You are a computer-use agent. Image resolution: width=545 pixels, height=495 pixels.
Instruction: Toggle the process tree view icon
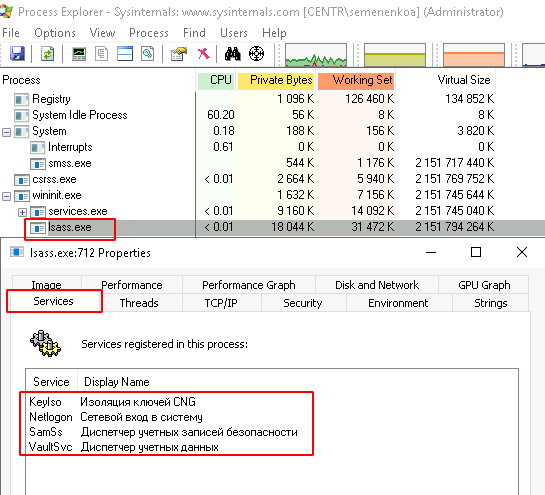102,54
